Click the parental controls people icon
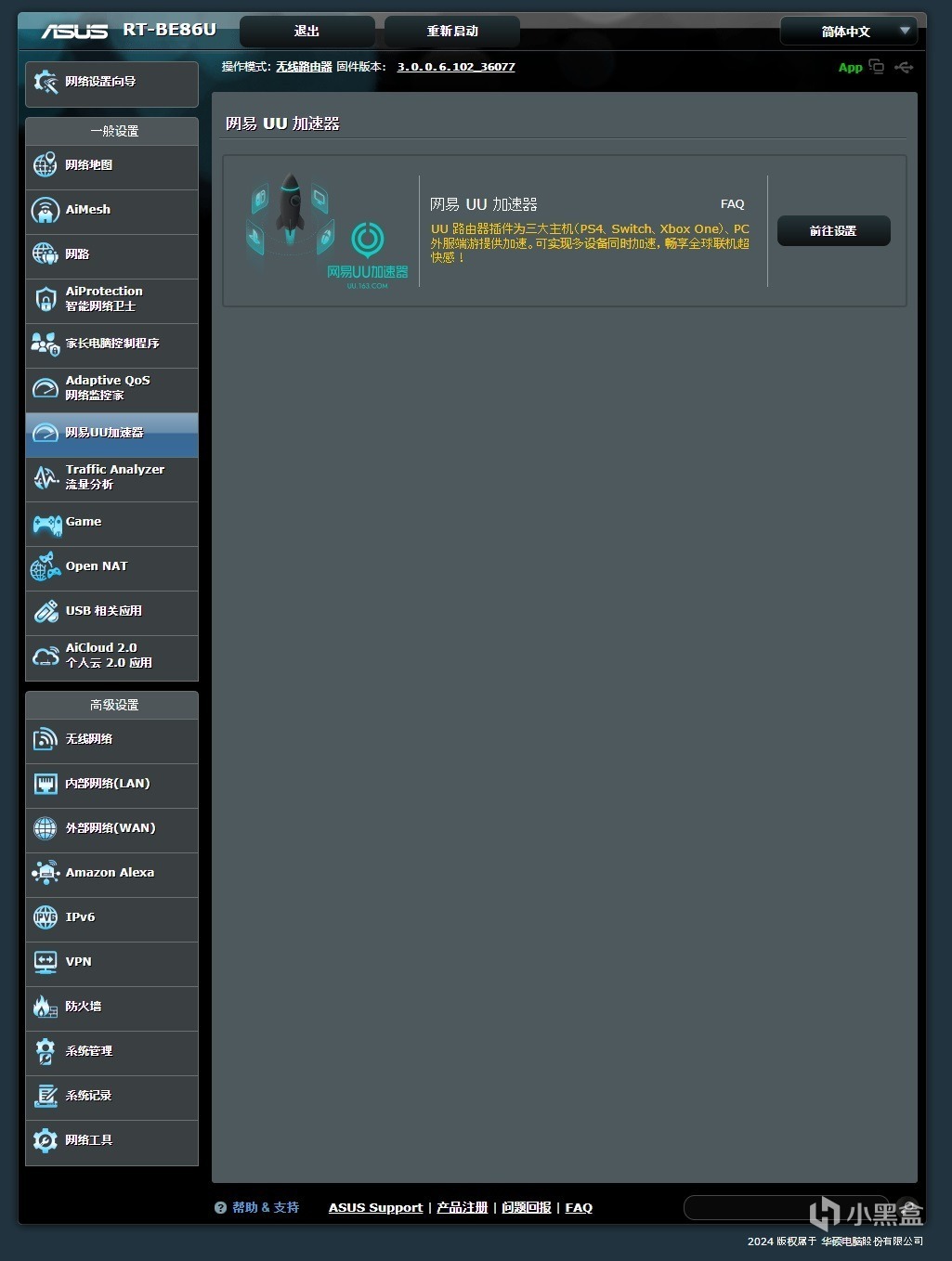This screenshot has width=952, height=1261. coord(46,344)
